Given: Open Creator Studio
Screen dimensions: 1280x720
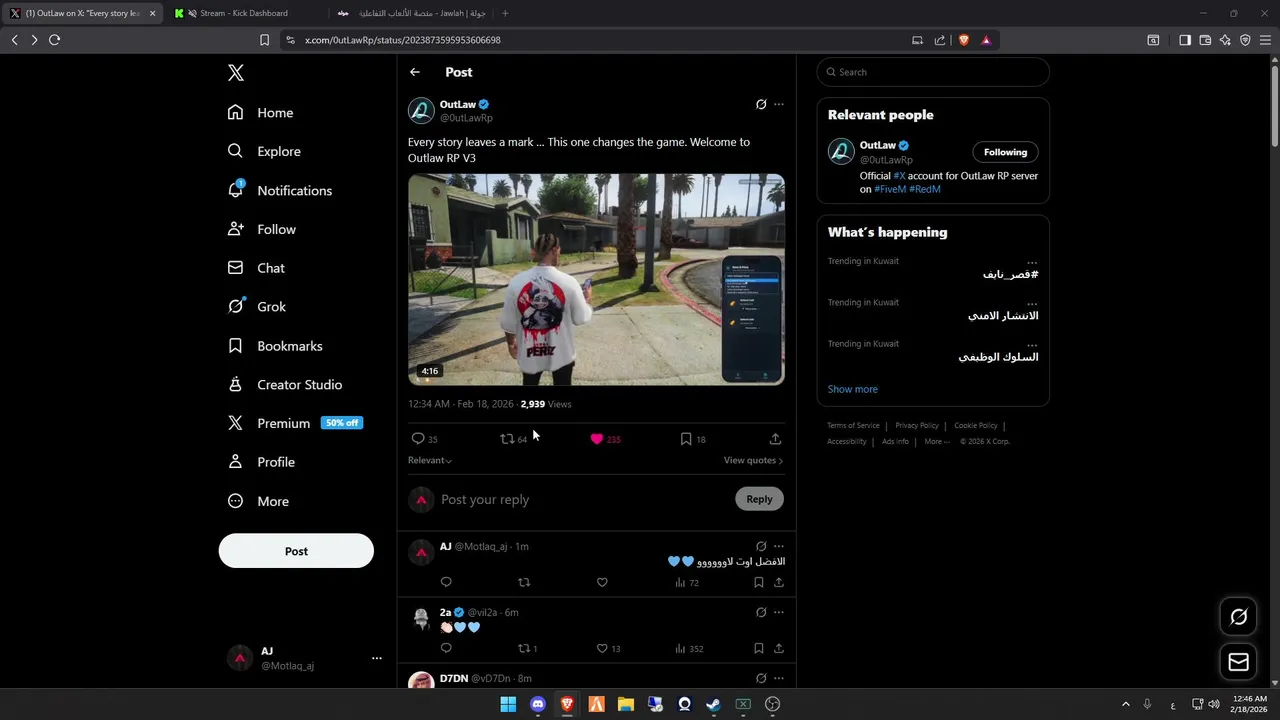Looking at the screenshot, I should click(x=285, y=385).
